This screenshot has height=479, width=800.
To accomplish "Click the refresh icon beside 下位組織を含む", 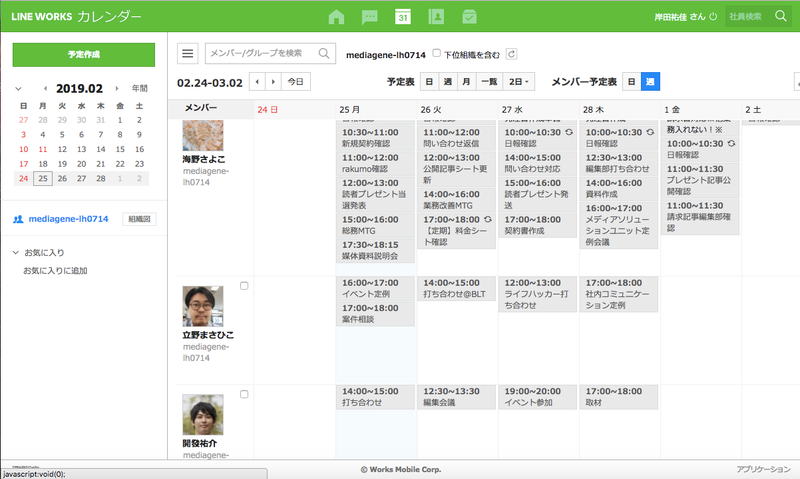I will 512,54.
